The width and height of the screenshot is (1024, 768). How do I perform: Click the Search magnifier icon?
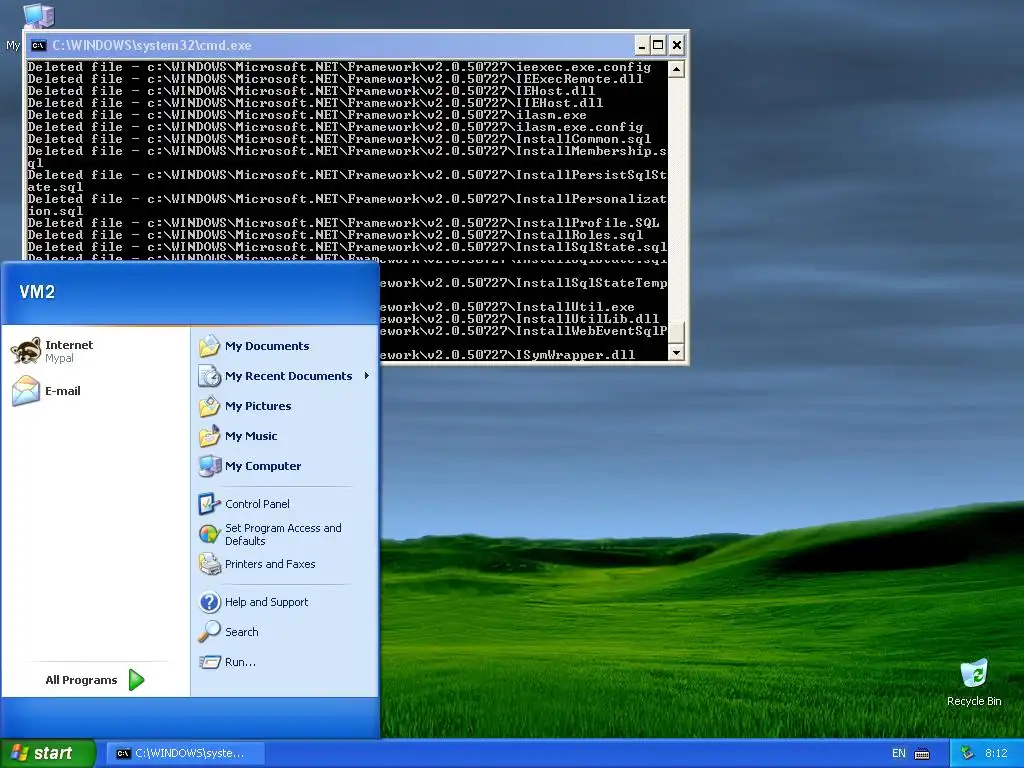tap(209, 632)
